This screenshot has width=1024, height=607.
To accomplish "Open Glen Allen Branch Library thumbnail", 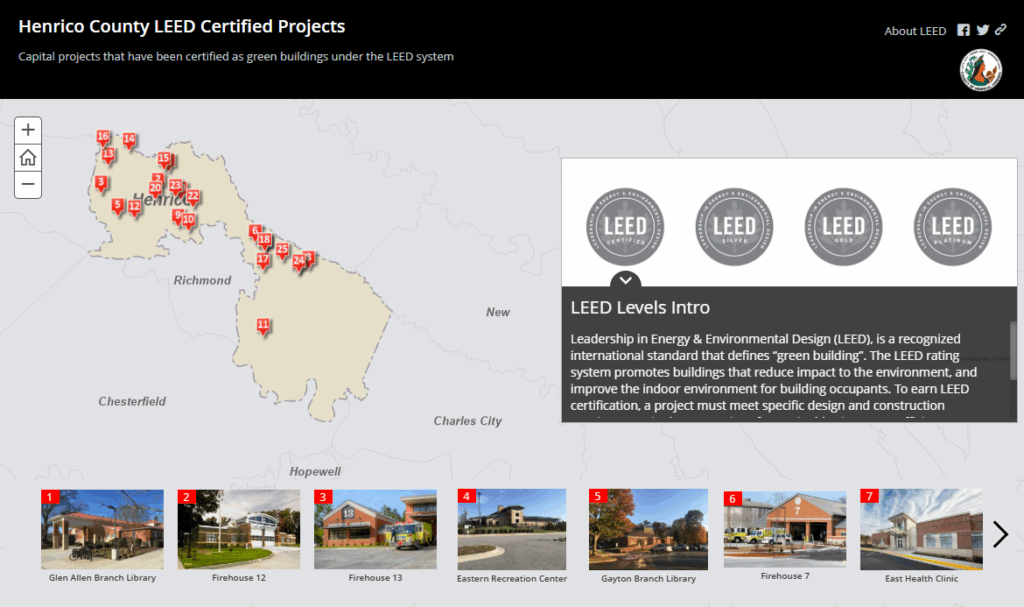I will point(102,530).
